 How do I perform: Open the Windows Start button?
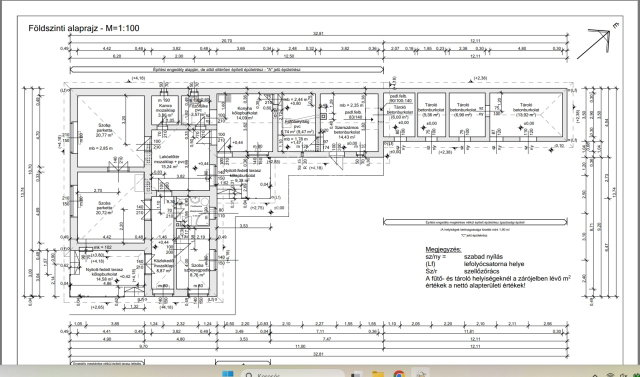(x=227, y=374)
